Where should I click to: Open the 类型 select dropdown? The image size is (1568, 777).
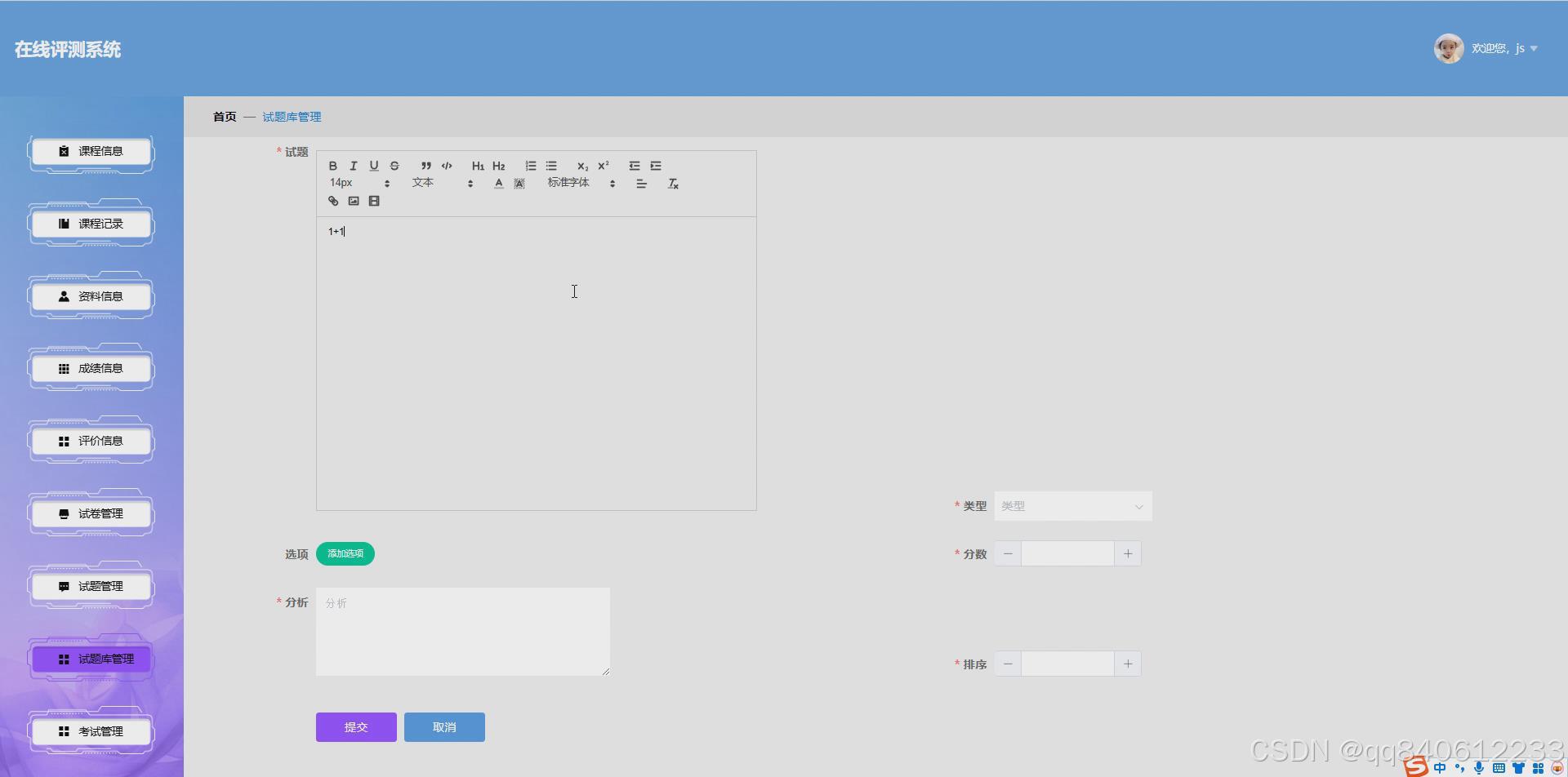tap(1073, 506)
